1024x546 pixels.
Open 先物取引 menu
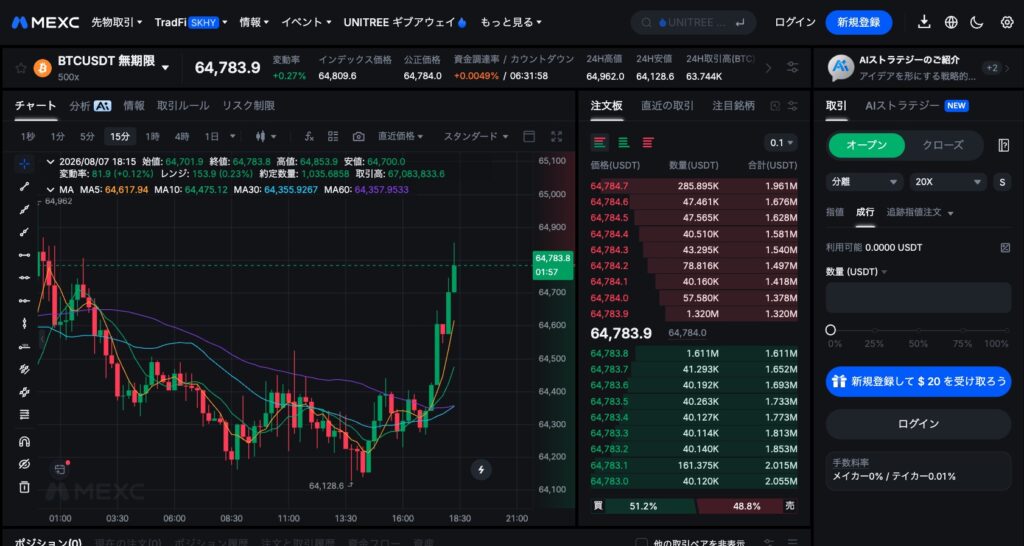(116, 22)
